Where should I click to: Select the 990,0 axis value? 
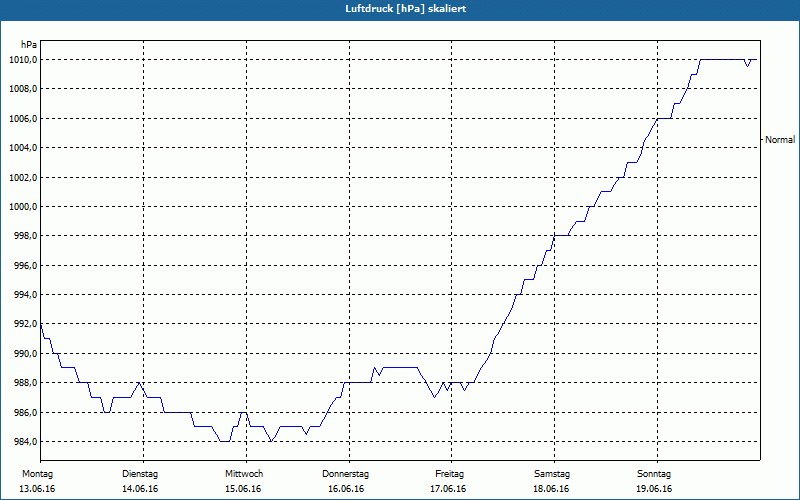pyautogui.click(x=25, y=354)
